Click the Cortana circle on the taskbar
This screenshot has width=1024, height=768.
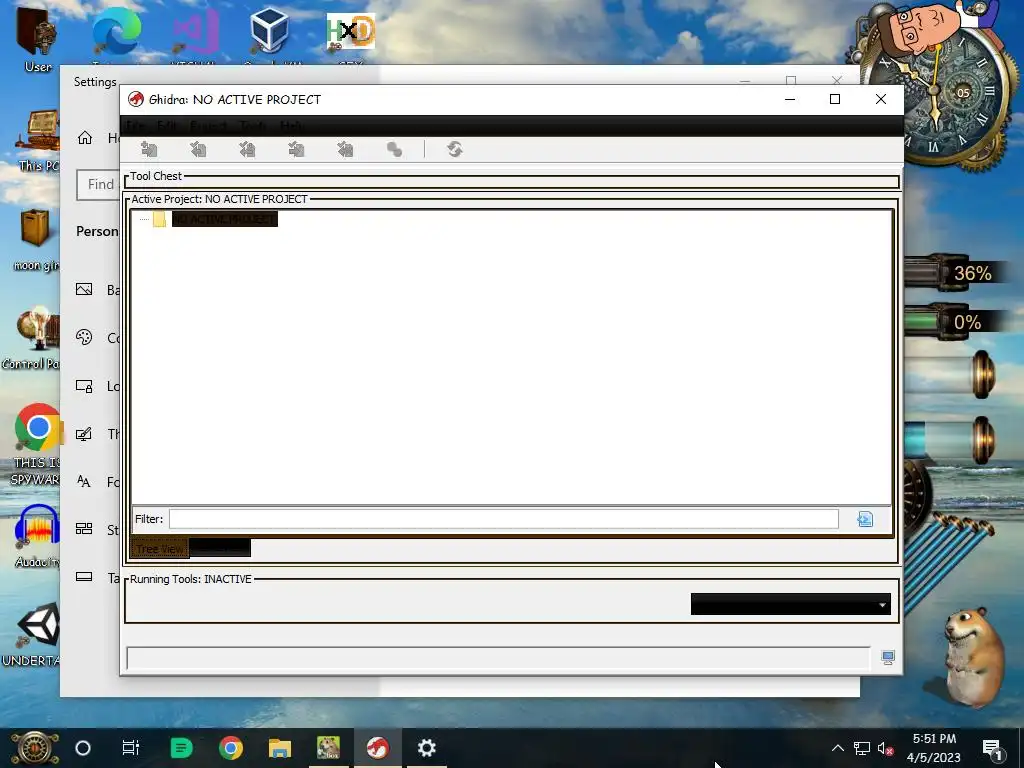(83, 748)
